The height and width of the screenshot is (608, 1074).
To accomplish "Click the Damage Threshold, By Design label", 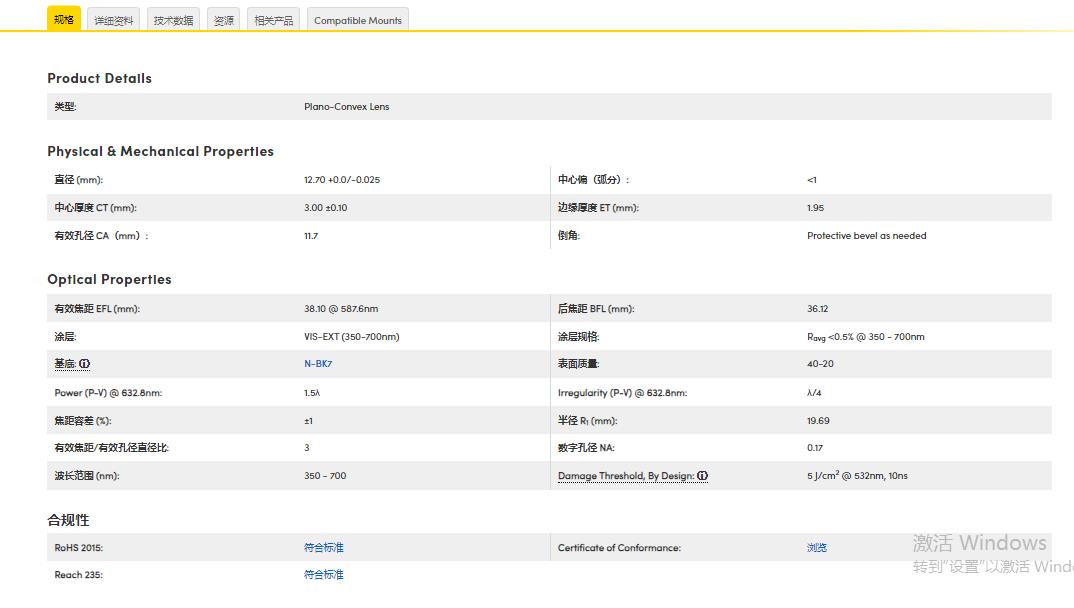I will point(626,476).
